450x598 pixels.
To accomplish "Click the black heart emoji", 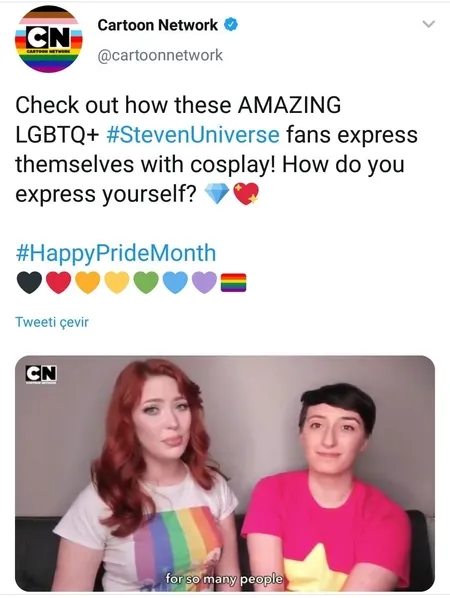I will point(29,283).
